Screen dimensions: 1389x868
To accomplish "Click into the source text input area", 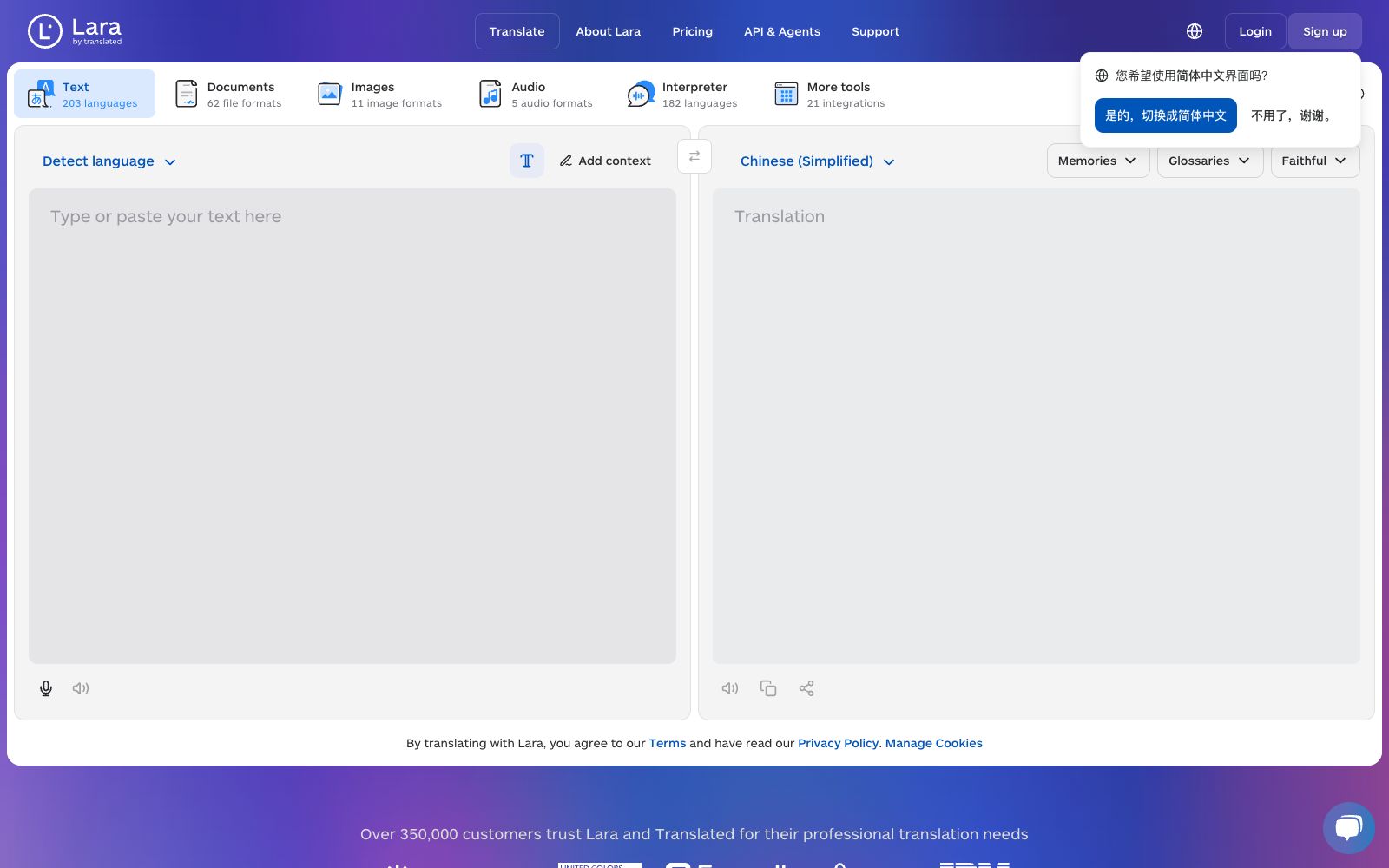I will [352, 426].
